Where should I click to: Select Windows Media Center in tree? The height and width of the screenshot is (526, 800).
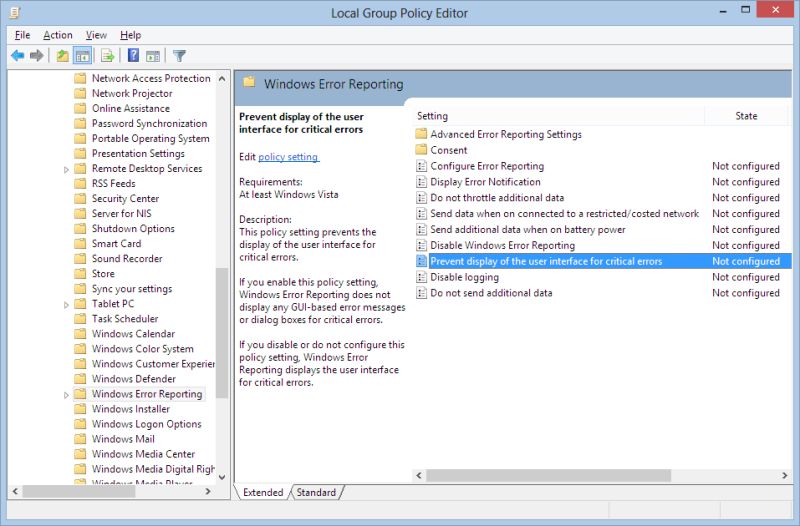143,454
